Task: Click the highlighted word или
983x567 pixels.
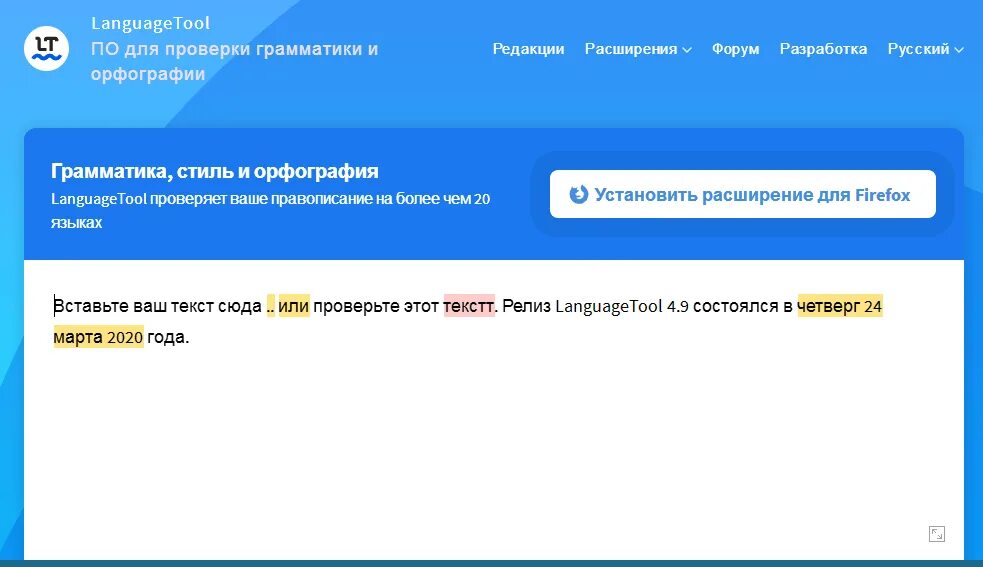Action: 294,306
